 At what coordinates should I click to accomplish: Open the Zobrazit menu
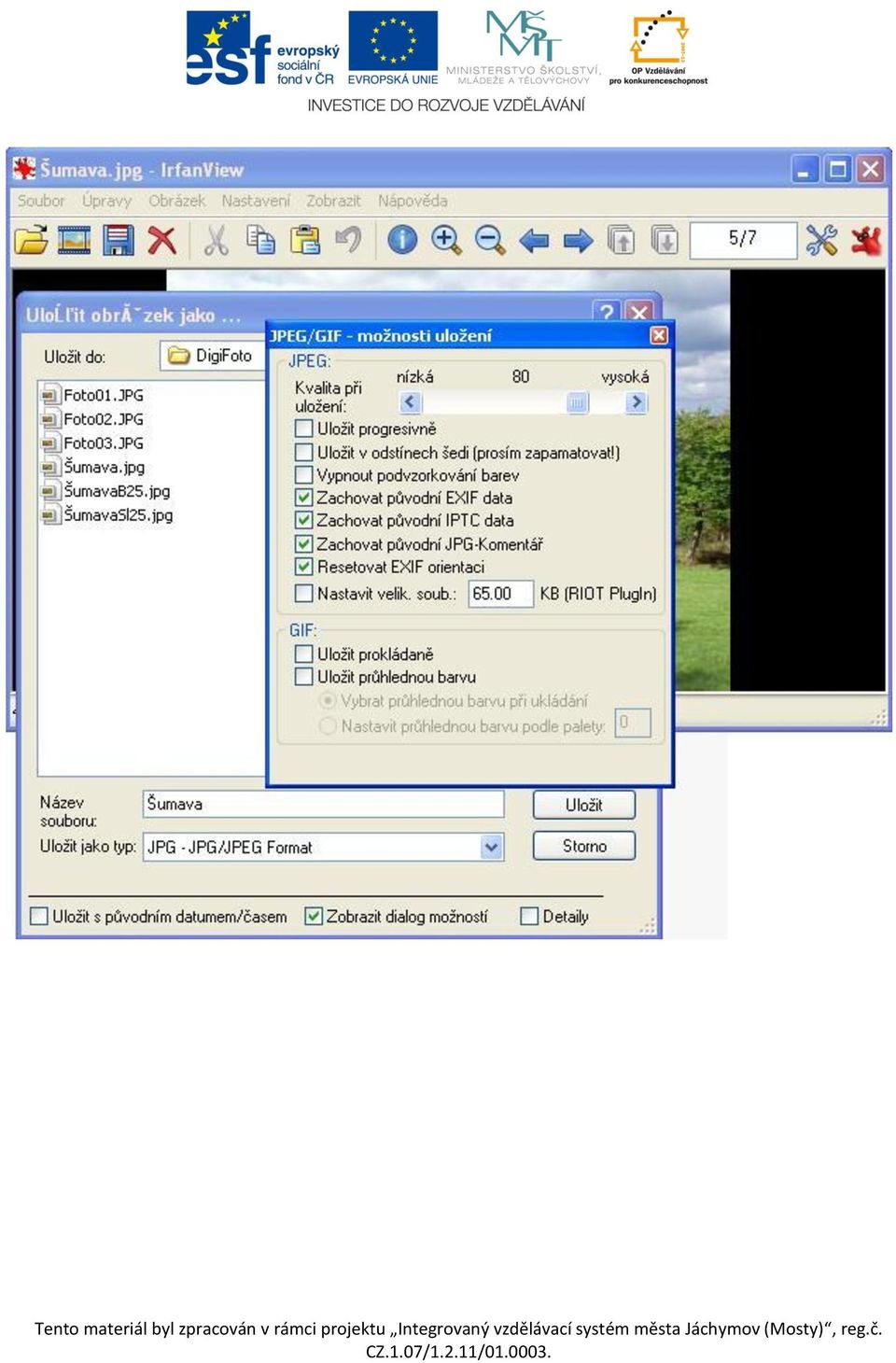point(333,201)
